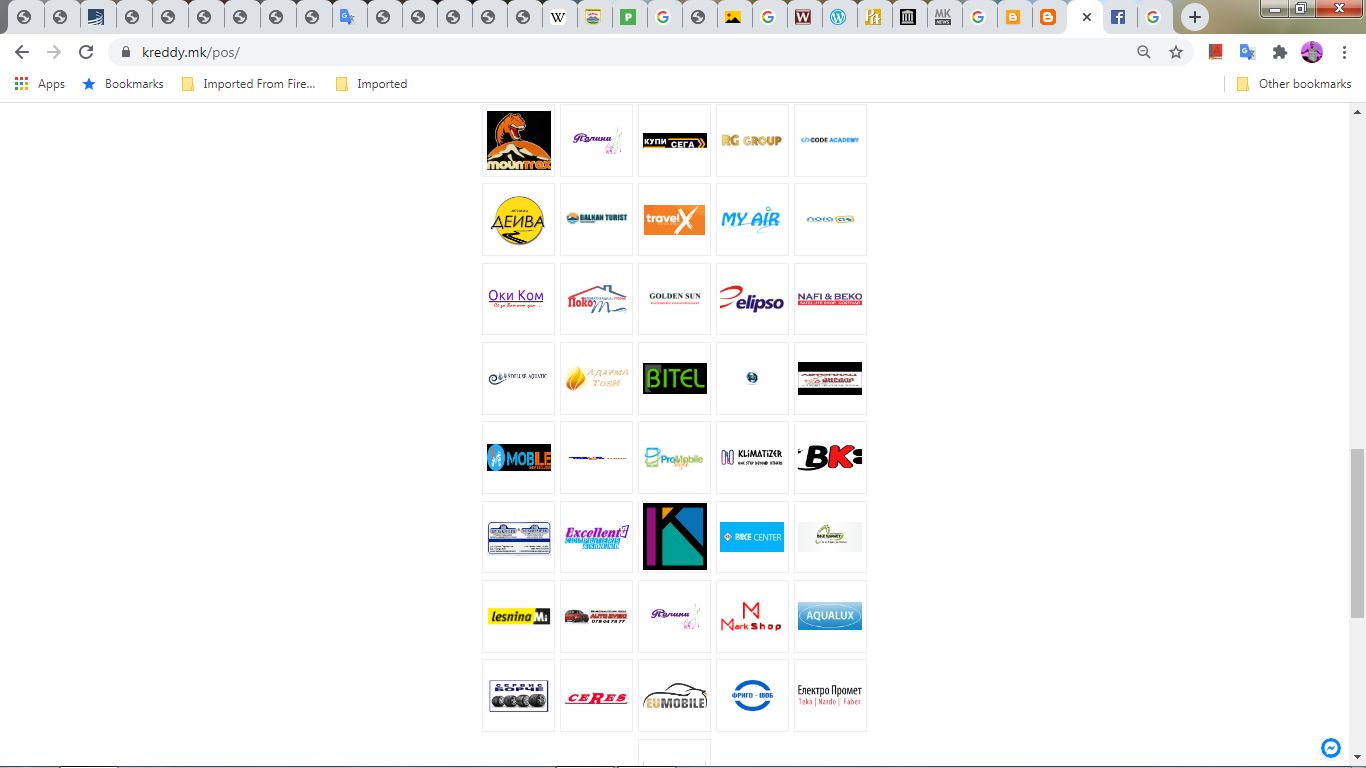
Task: Click the blue Aqualux logo
Action: pyautogui.click(x=830, y=616)
